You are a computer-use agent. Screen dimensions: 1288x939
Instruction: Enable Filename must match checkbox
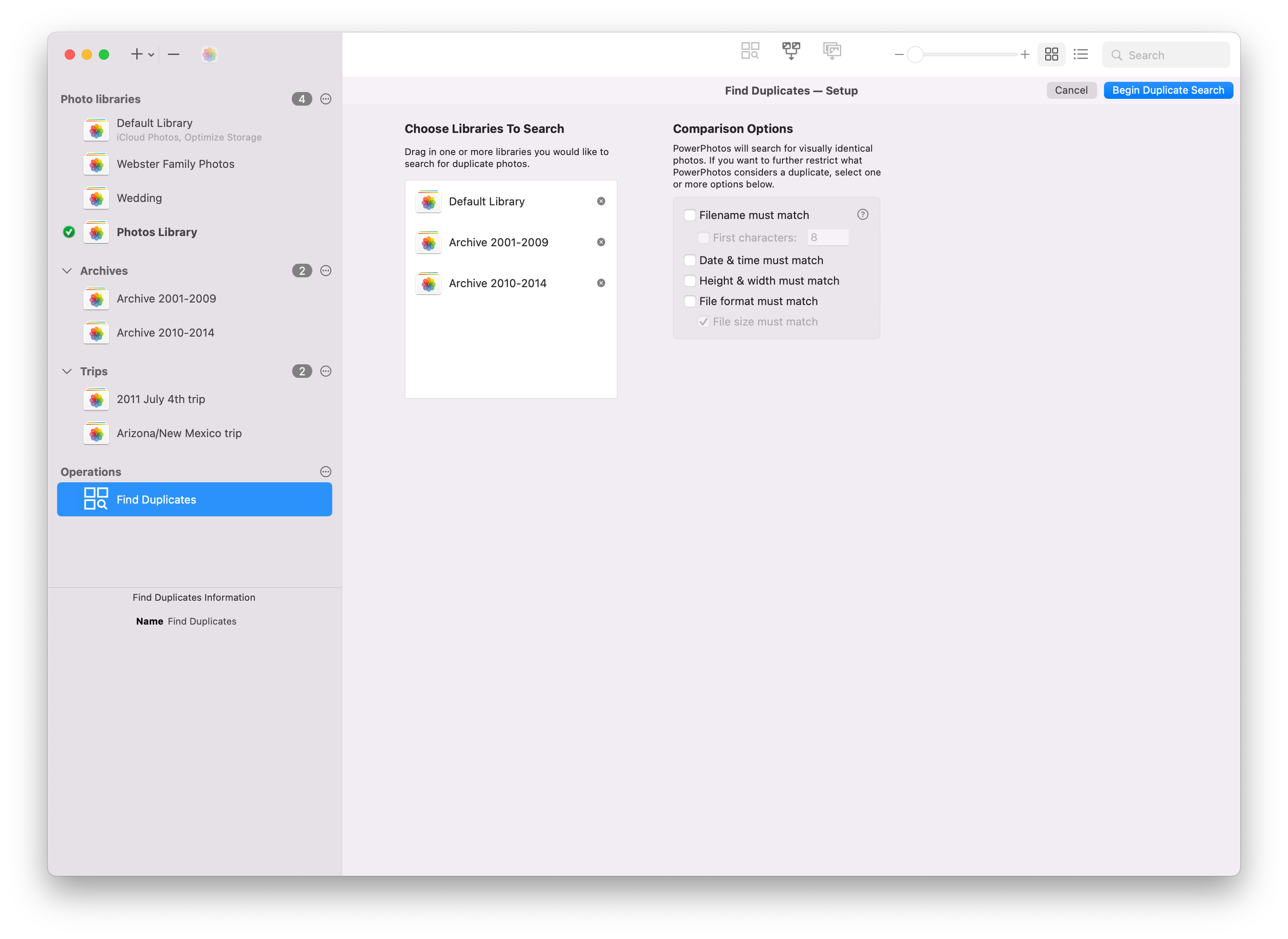(690, 216)
